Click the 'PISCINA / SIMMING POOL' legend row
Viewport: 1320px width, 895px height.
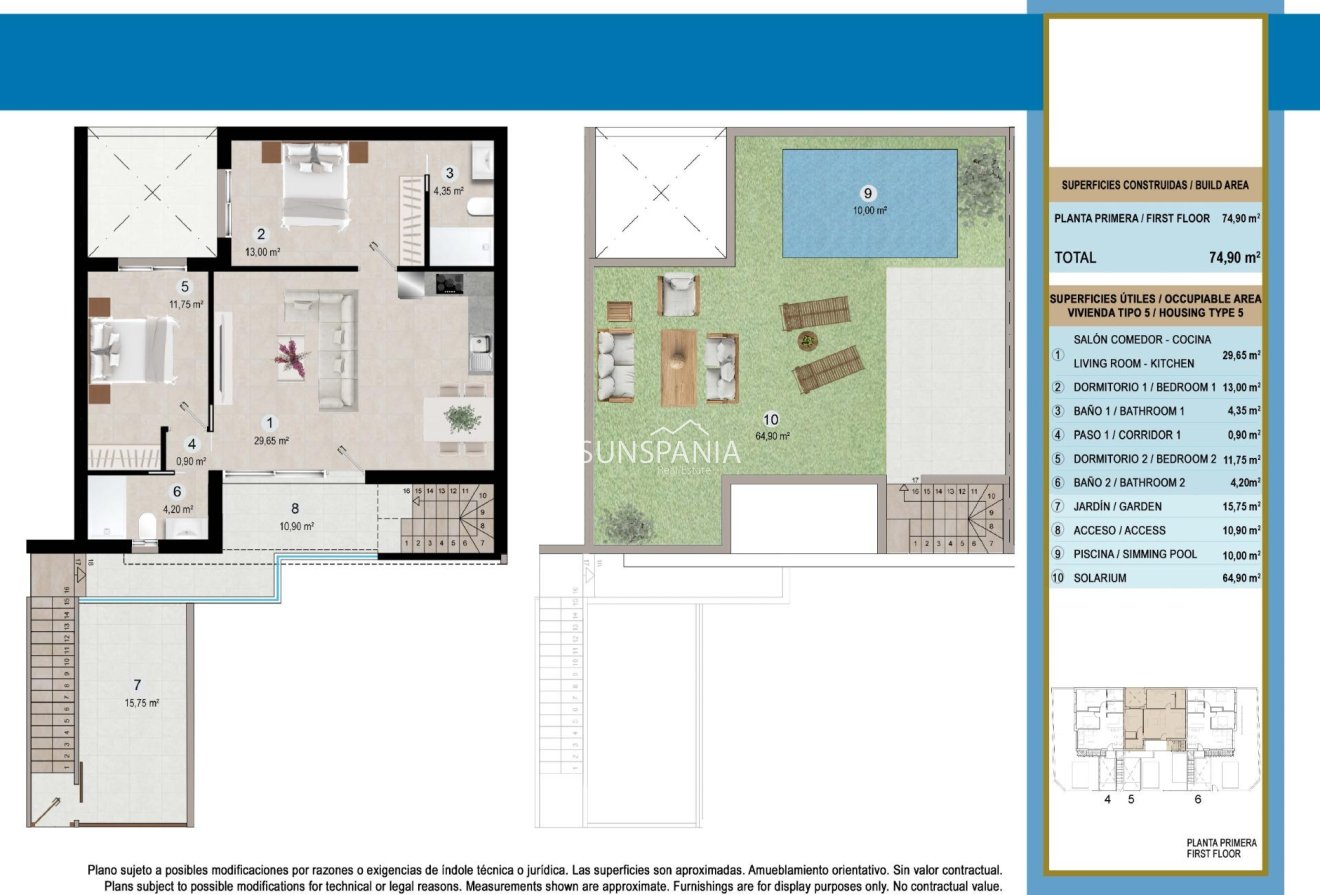pos(1155,554)
